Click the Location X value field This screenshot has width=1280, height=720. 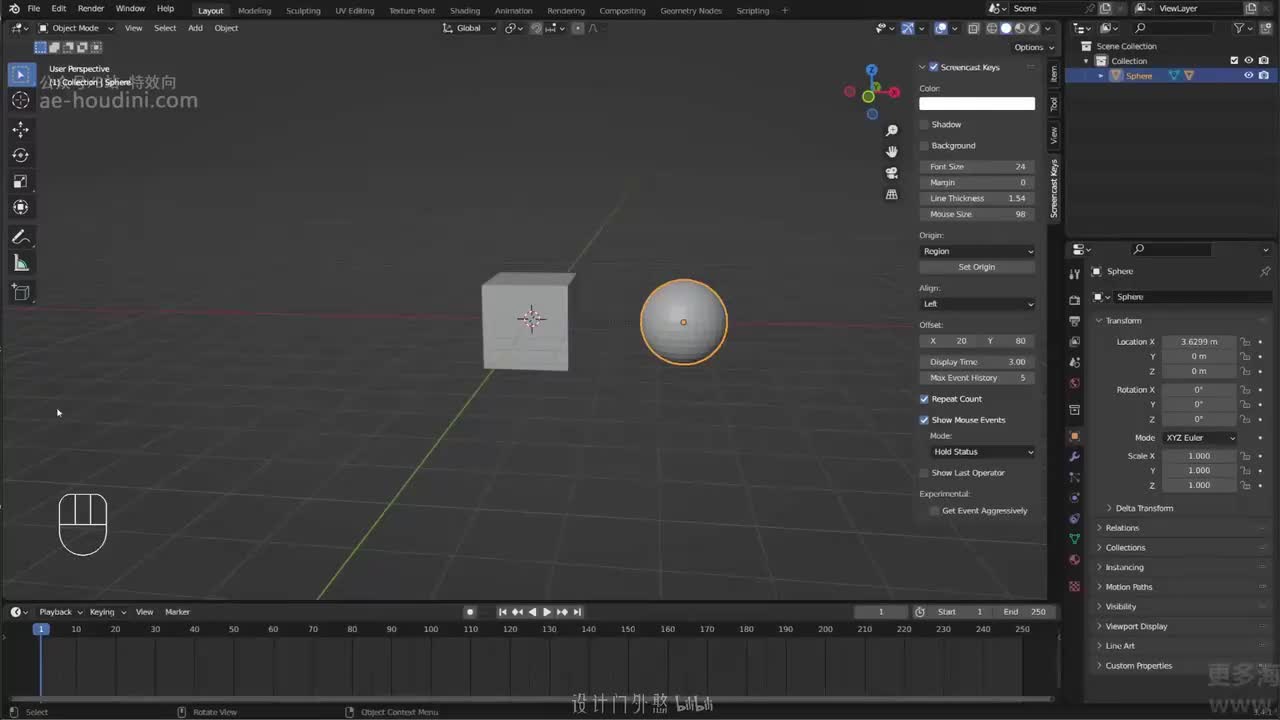click(x=1200, y=342)
